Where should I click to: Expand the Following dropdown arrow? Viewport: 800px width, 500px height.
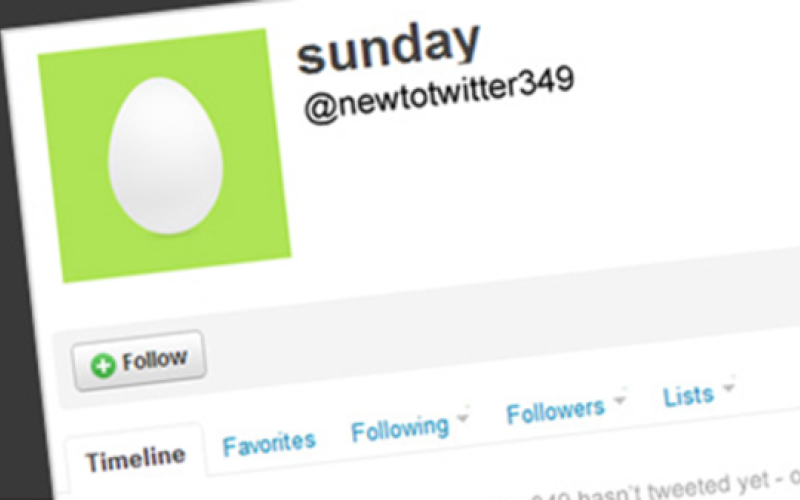pyautogui.click(x=463, y=417)
